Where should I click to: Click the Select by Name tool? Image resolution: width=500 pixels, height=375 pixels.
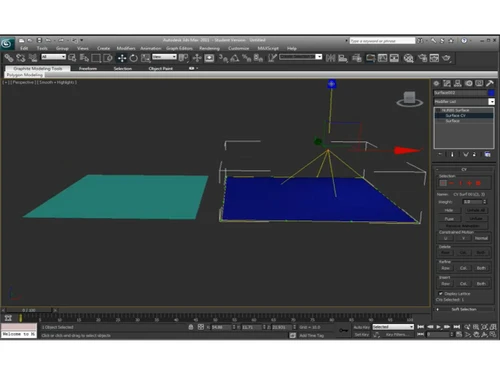tap(84, 58)
